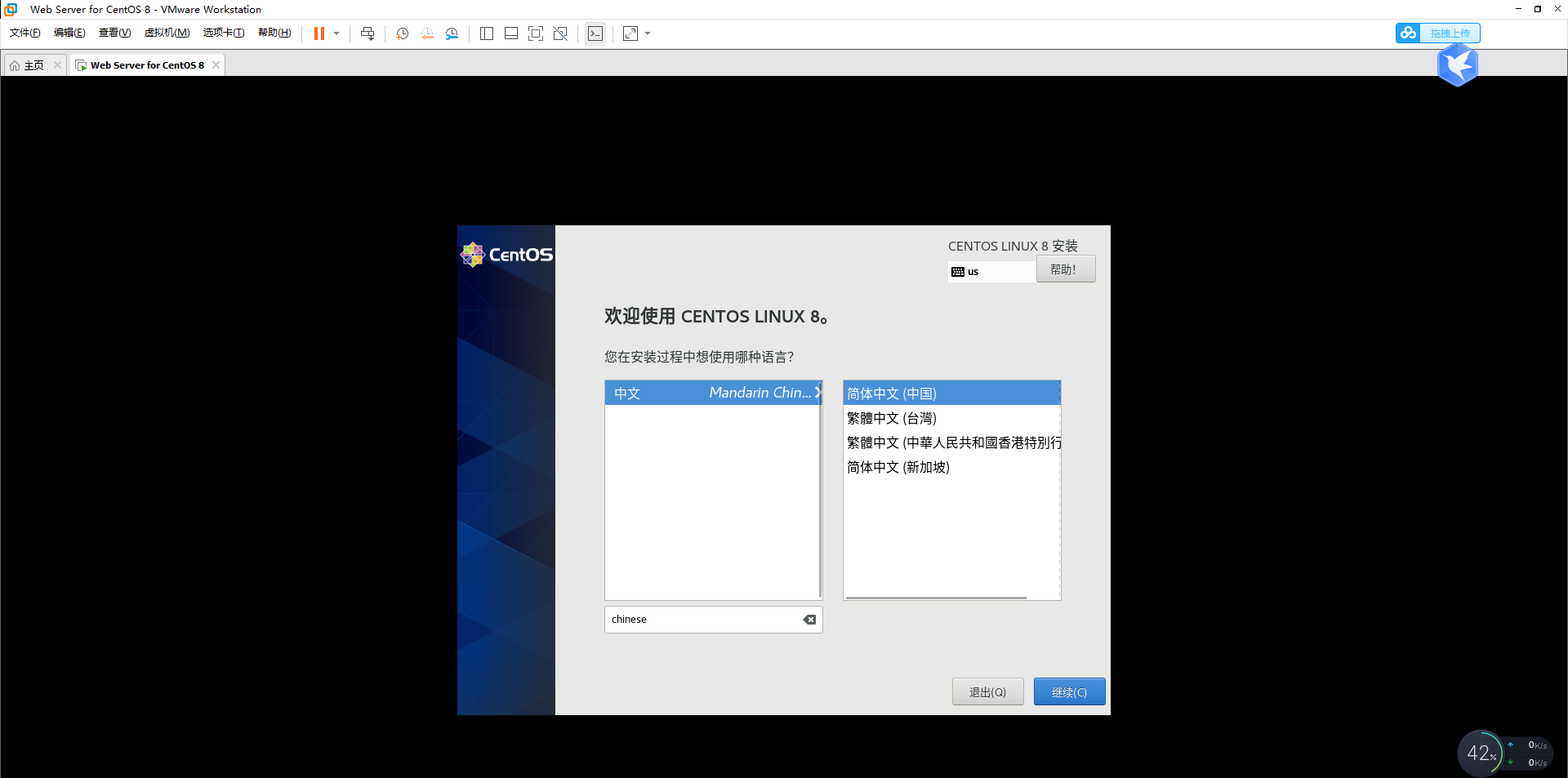
Task: Toggle the library sidebar panel icon
Action: pyautogui.click(x=487, y=33)
